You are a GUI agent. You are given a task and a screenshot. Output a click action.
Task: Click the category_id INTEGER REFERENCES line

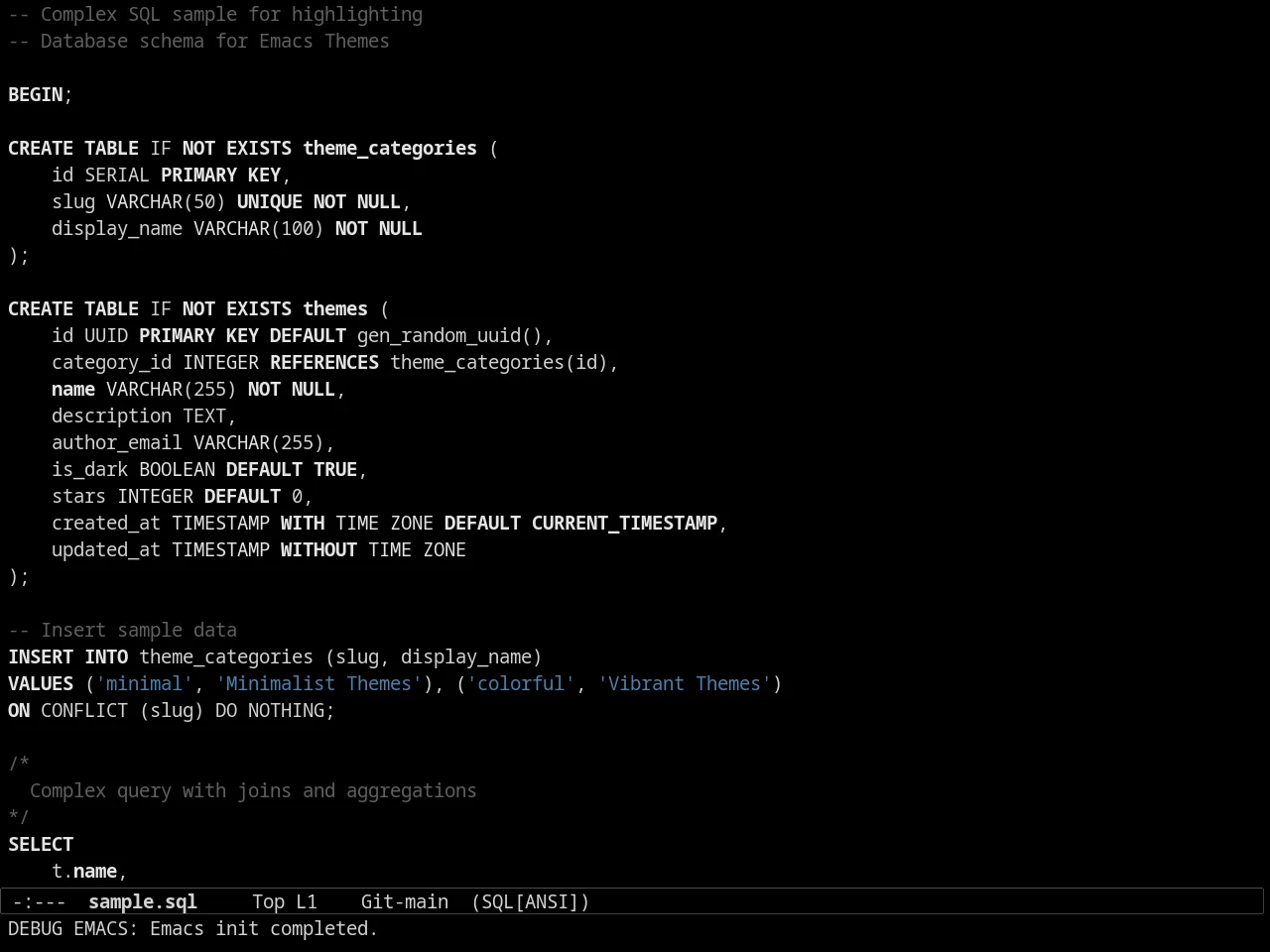(335, 362)
